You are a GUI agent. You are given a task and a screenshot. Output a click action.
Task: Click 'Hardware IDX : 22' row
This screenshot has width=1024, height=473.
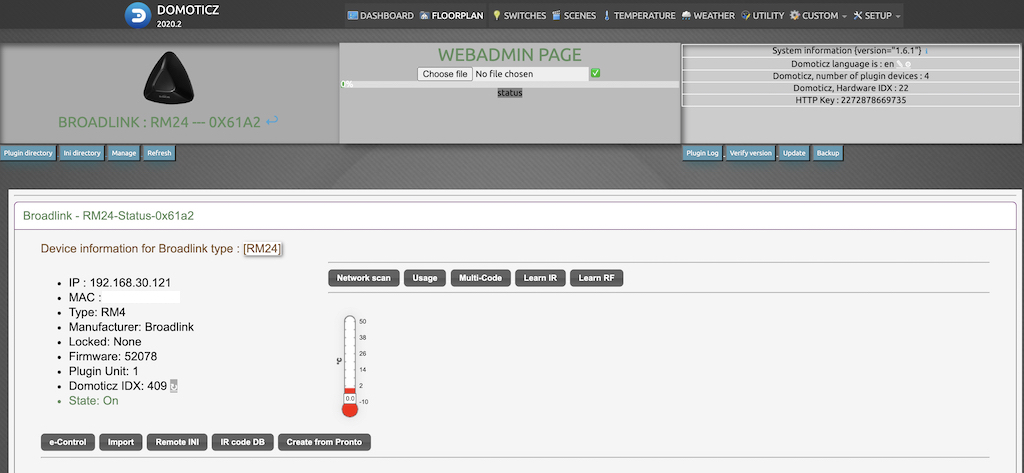pyautogui.click(x=852, y=88)
